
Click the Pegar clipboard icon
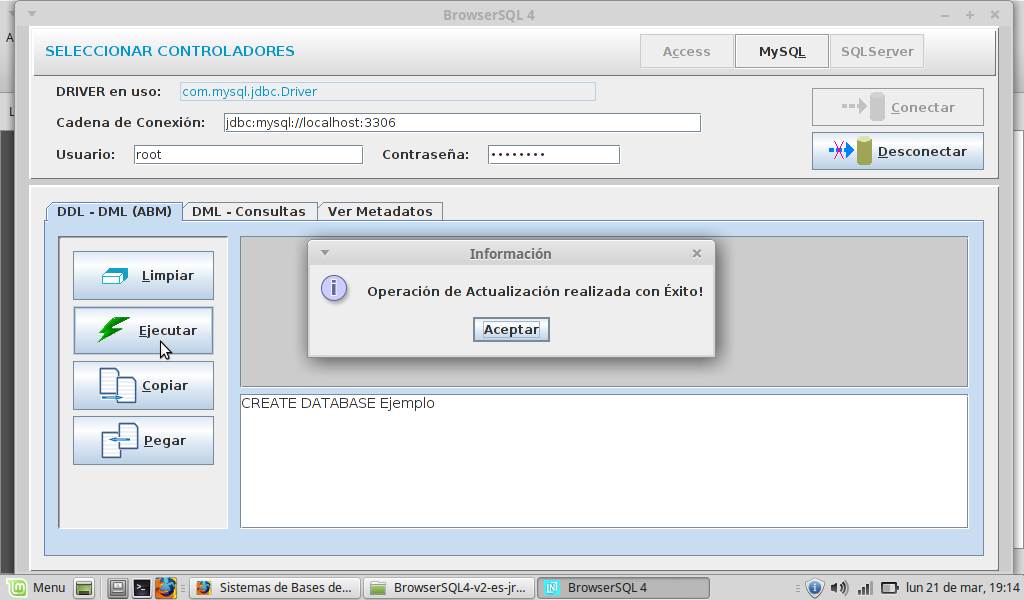(x=119, y=440)
